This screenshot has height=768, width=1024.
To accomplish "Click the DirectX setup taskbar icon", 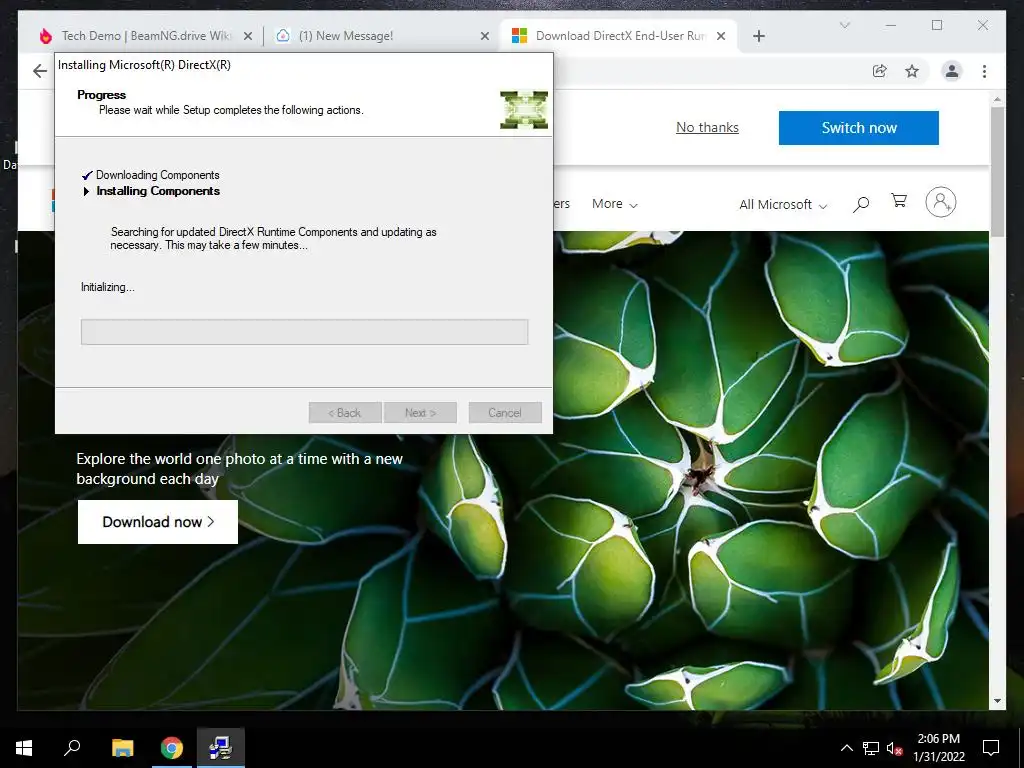I will [x=221, y=748].
